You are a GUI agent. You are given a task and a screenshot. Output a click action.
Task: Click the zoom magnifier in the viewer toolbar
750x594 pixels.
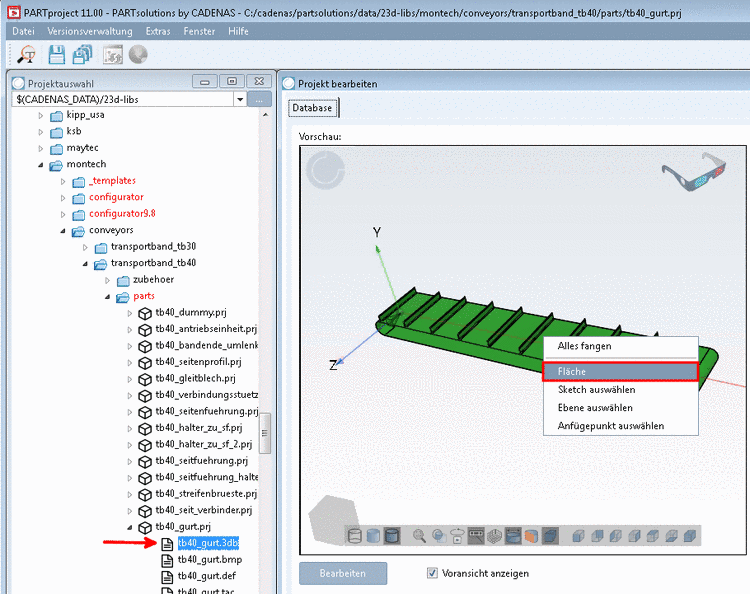(419, 536)
